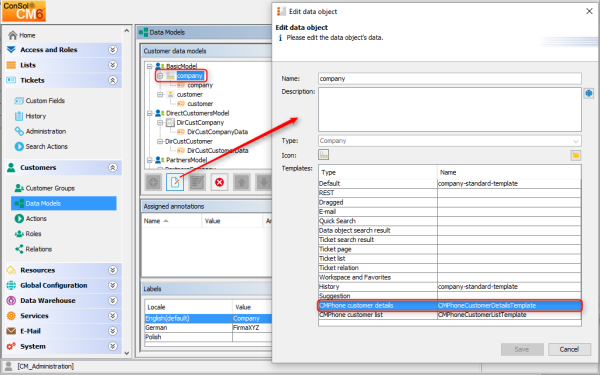Click the red delete icon in toolbar
This screenshot has width=600, height=375.
point(219,182)
